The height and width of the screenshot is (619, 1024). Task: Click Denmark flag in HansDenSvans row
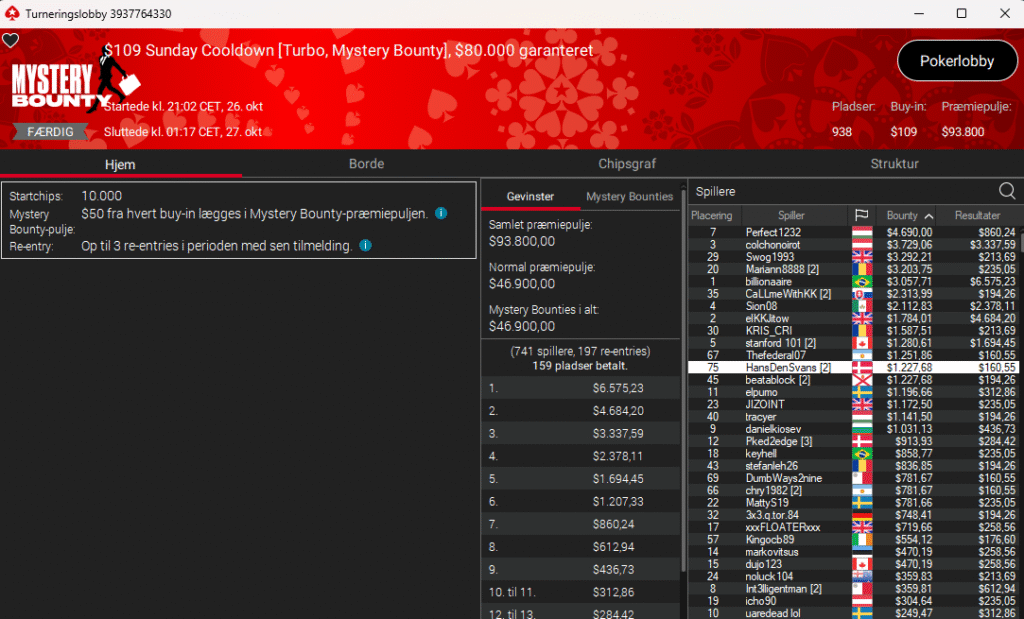pyautogui.click(x=861, y=368)
